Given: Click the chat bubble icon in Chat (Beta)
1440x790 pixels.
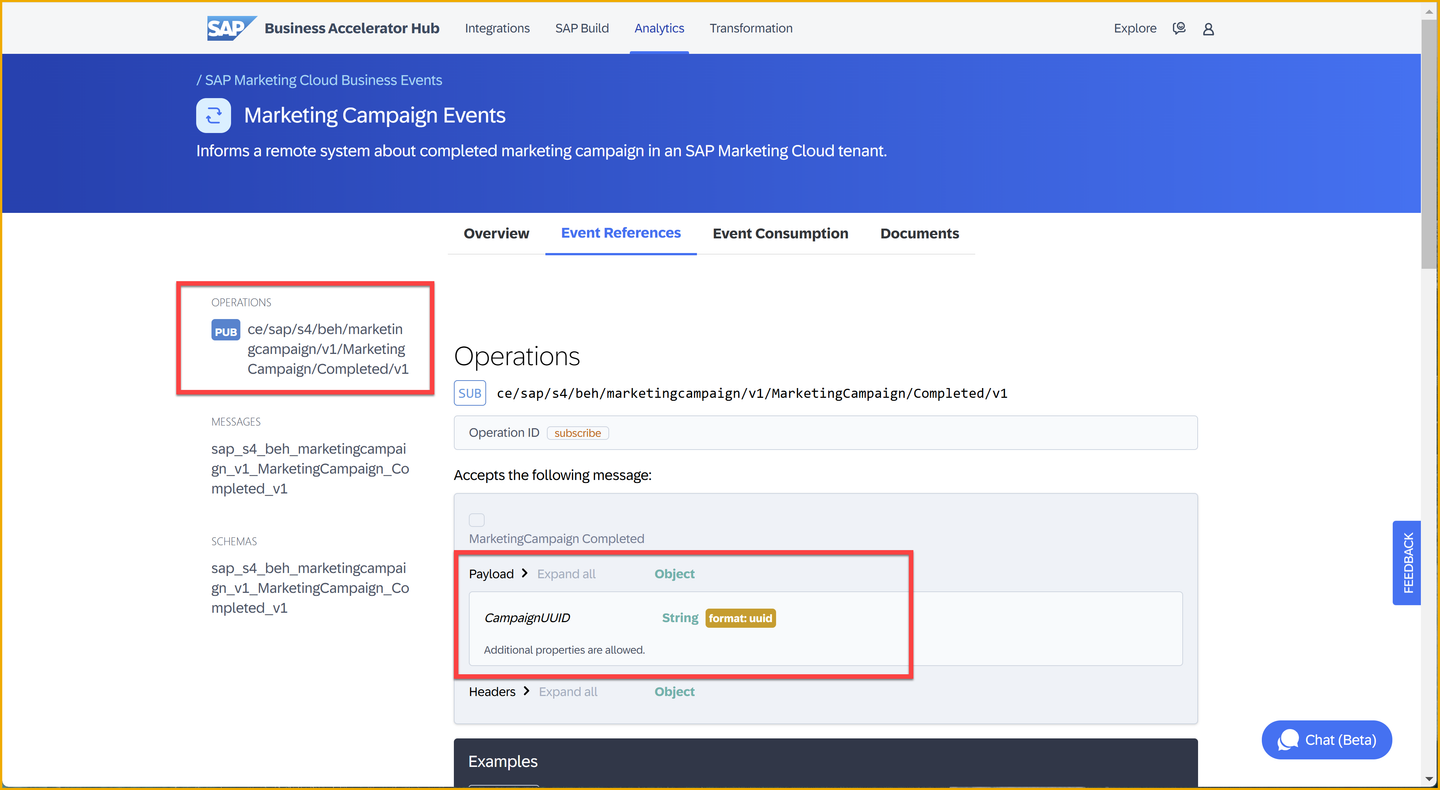Looking at the screenshot, I should 1288,740.
